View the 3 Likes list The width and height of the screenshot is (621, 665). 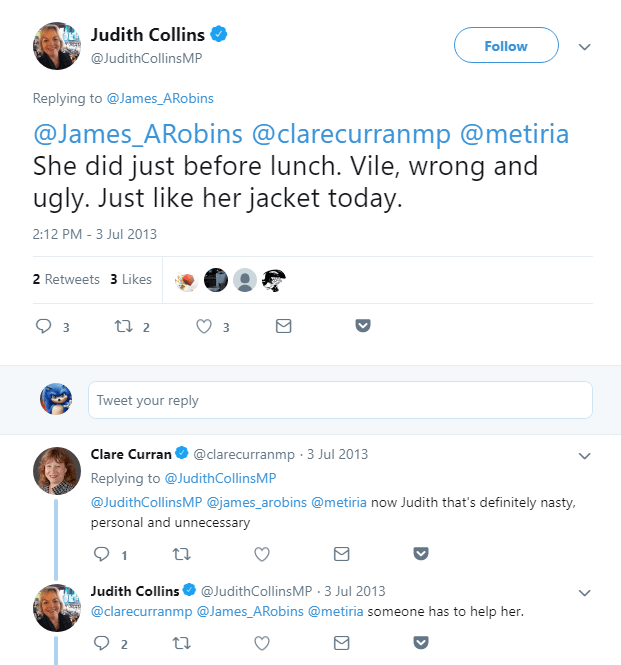(131, 280)
